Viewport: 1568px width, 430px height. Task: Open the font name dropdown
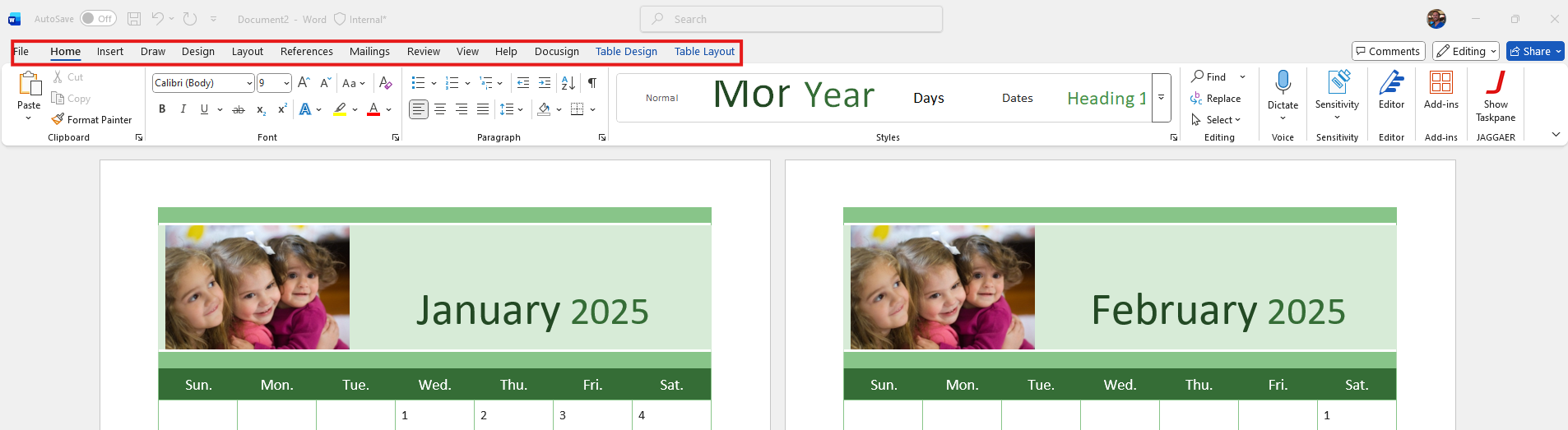click(x=248, y=83)
